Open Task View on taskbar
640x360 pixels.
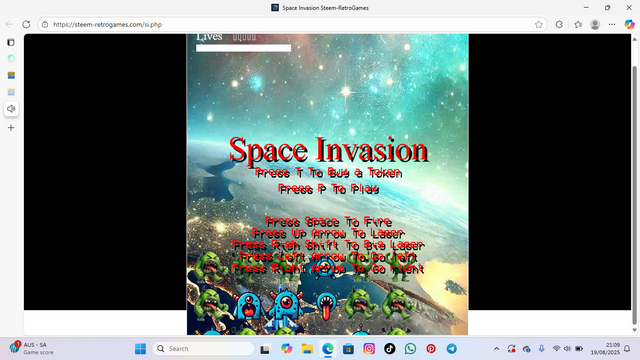pos(265,349)
